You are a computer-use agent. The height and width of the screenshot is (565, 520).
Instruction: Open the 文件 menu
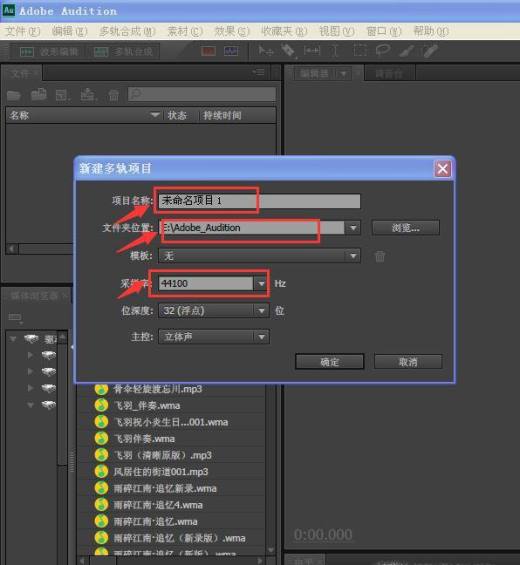click(22, 32)
